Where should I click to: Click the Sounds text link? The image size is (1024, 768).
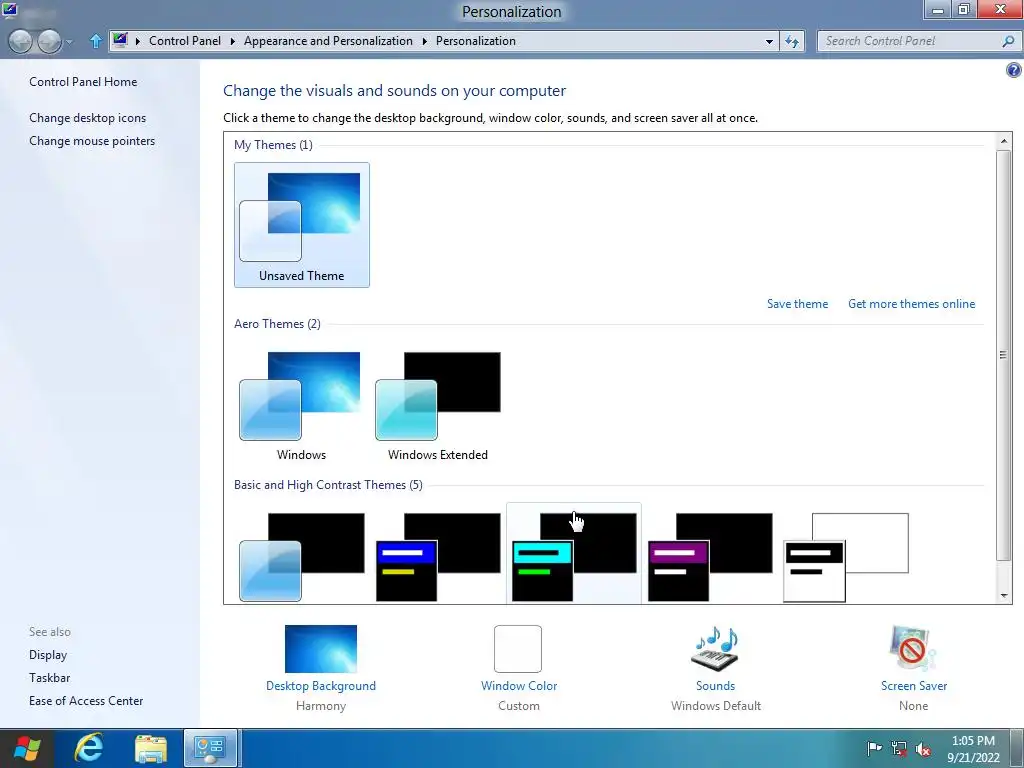(x=715, y=686)
